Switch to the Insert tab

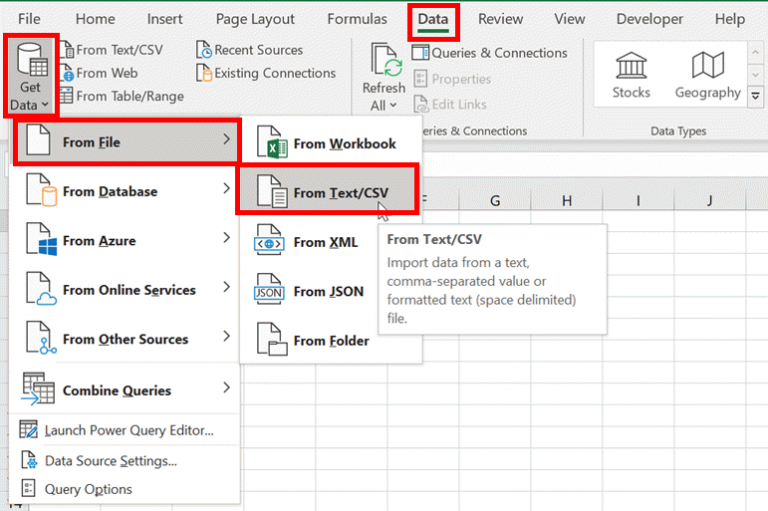point(165,19)
